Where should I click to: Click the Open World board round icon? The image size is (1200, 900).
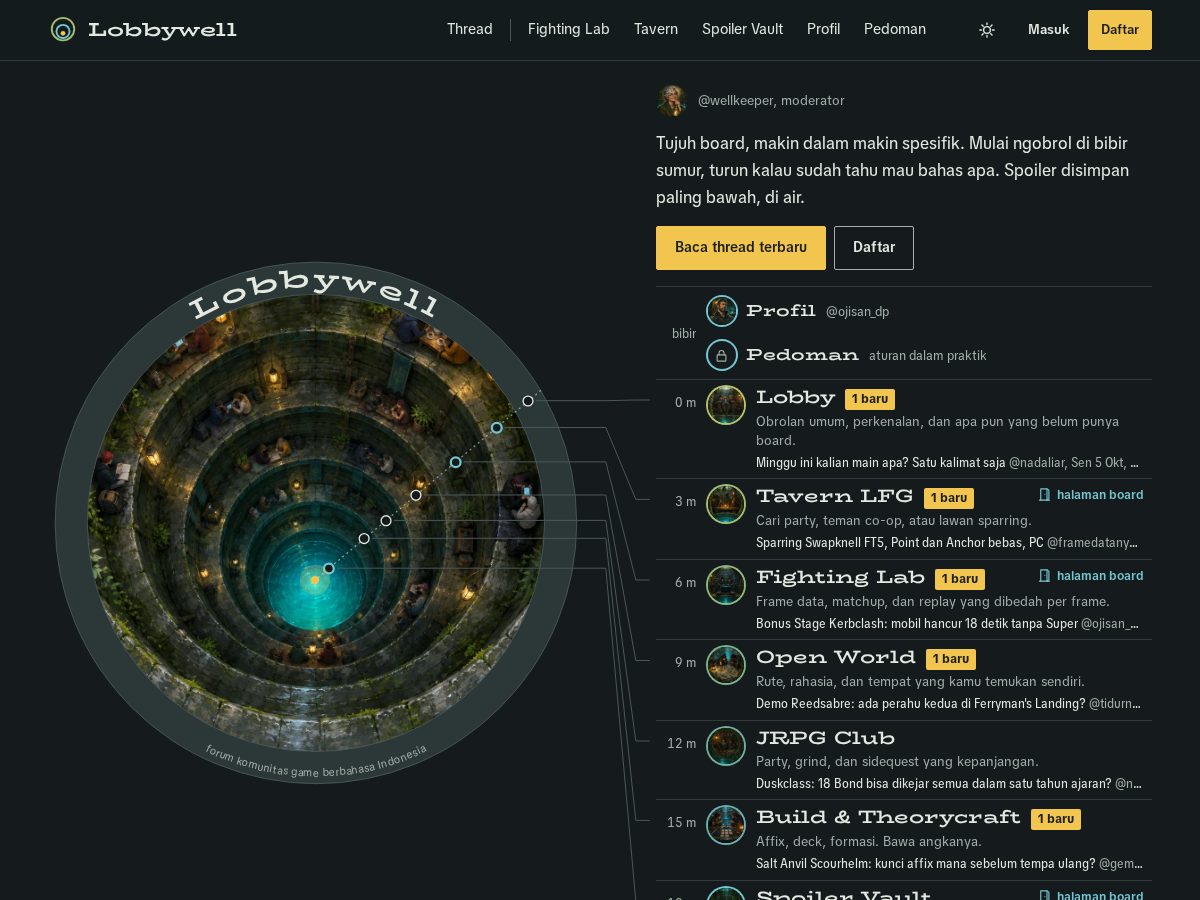pyautogui.click(x=726, y=665)
